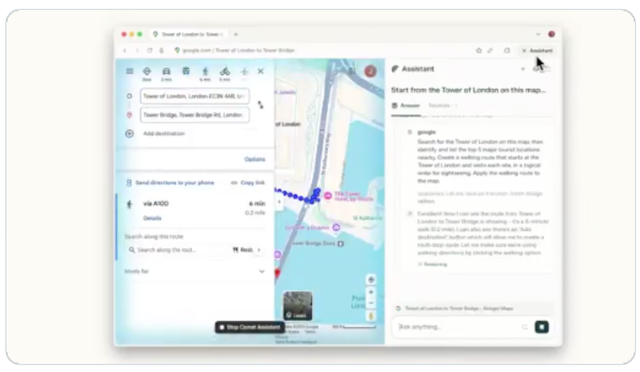640x372 pixels.
Task: Click the square icon left of Assistant button
Action: point(507,50)
